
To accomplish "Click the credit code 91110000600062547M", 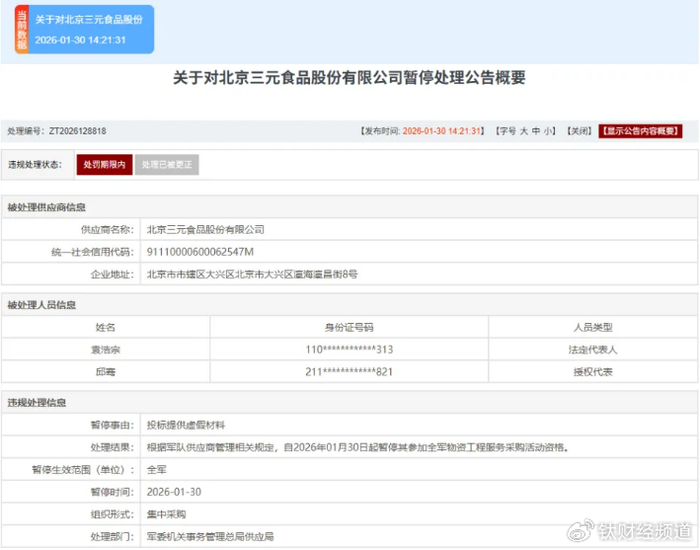I will (200, 251).
